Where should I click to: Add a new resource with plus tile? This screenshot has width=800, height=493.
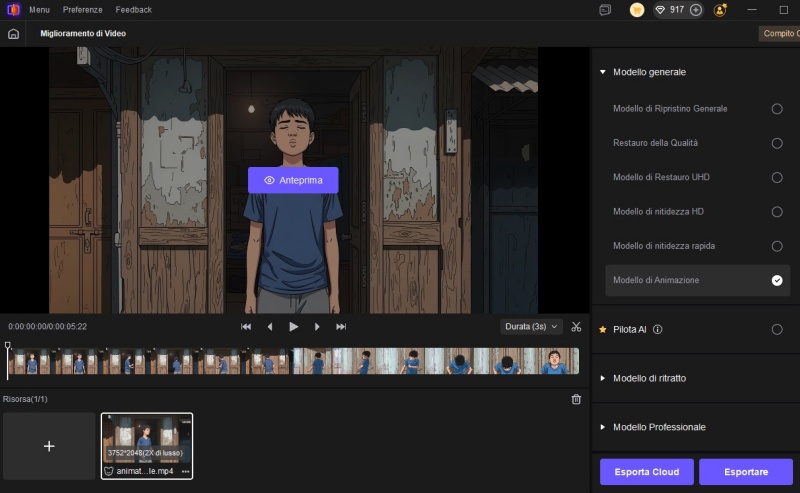click(x=49, y=446)
